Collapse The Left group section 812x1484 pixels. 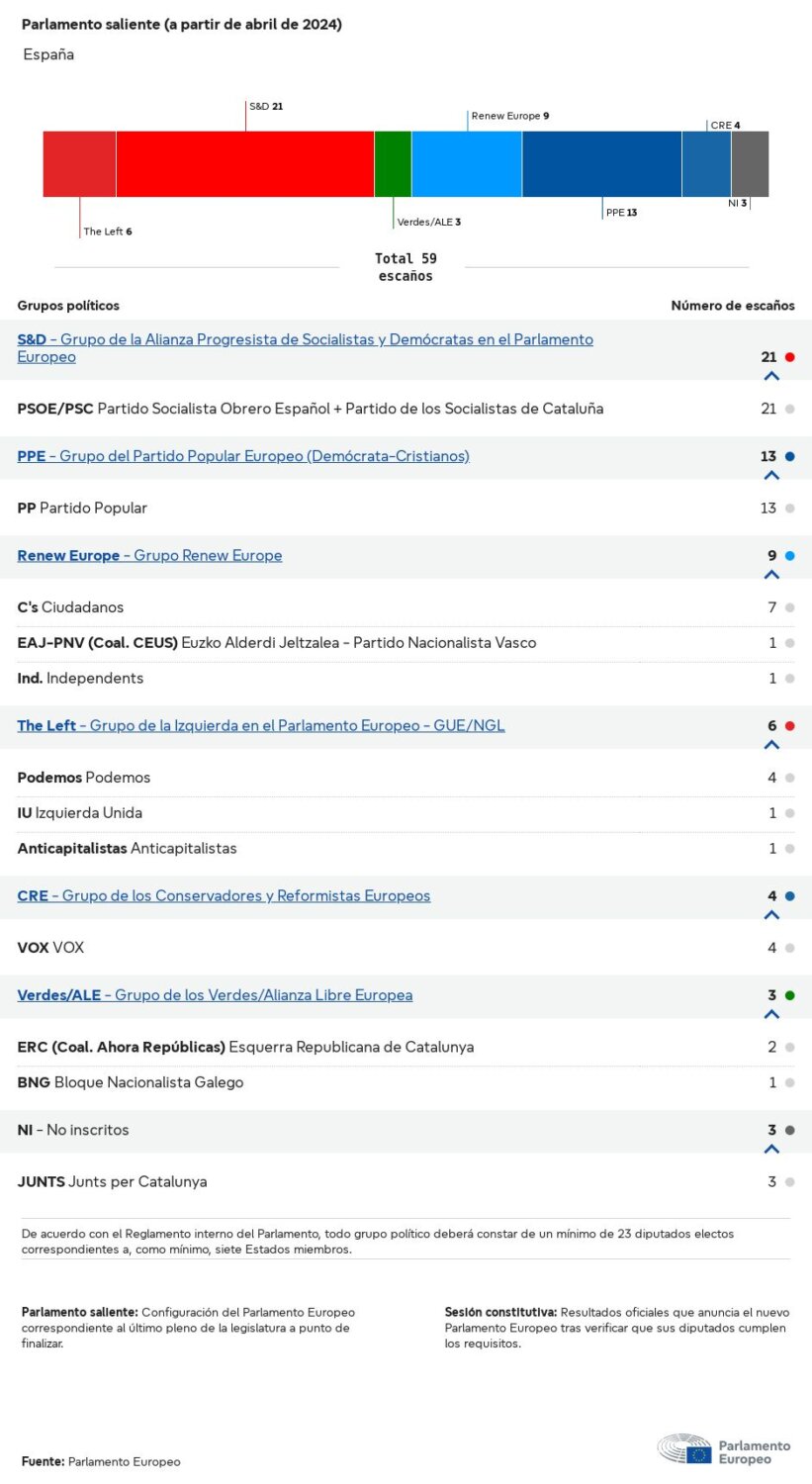(771, 745)
